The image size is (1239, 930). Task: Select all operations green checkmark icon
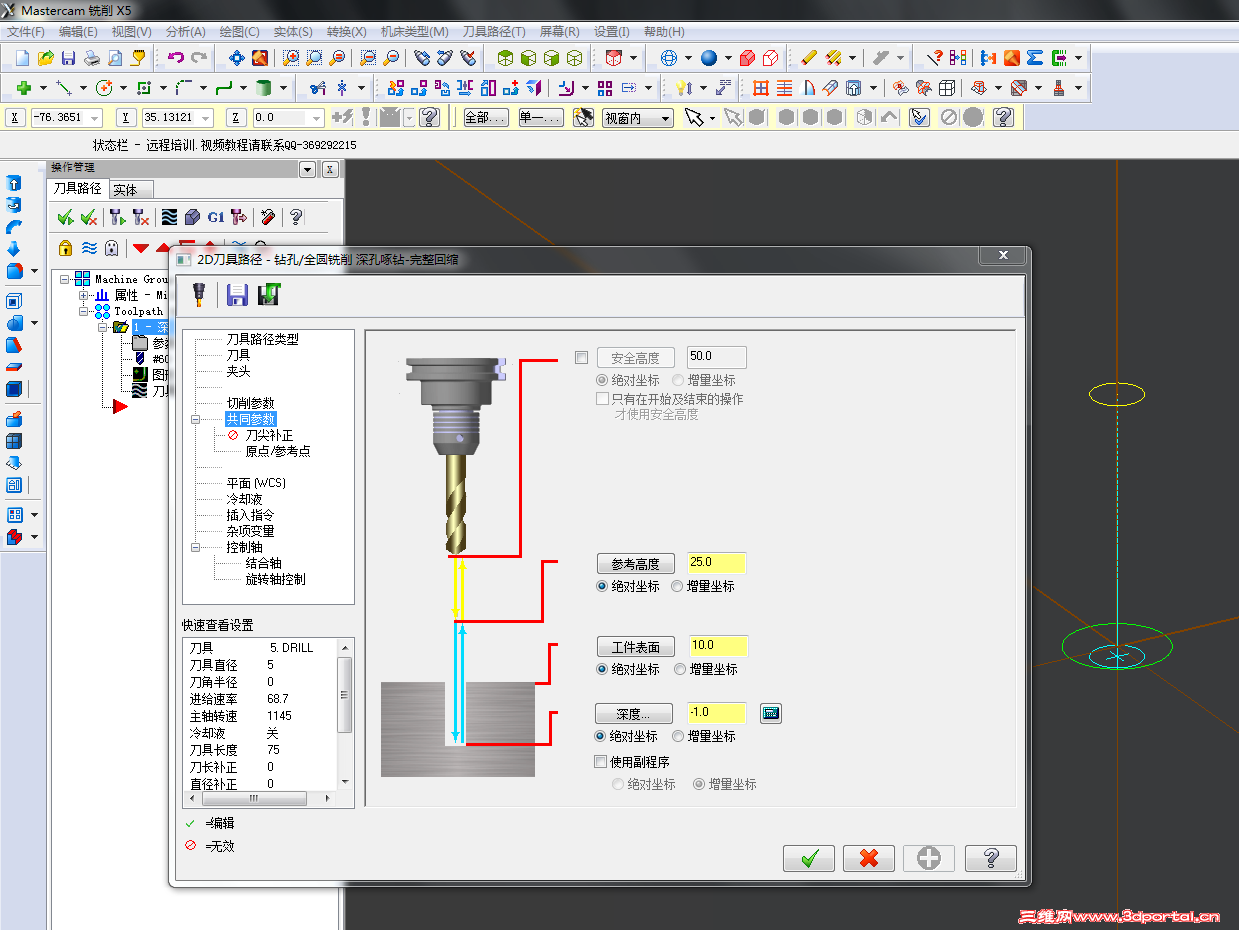point(66,217)
